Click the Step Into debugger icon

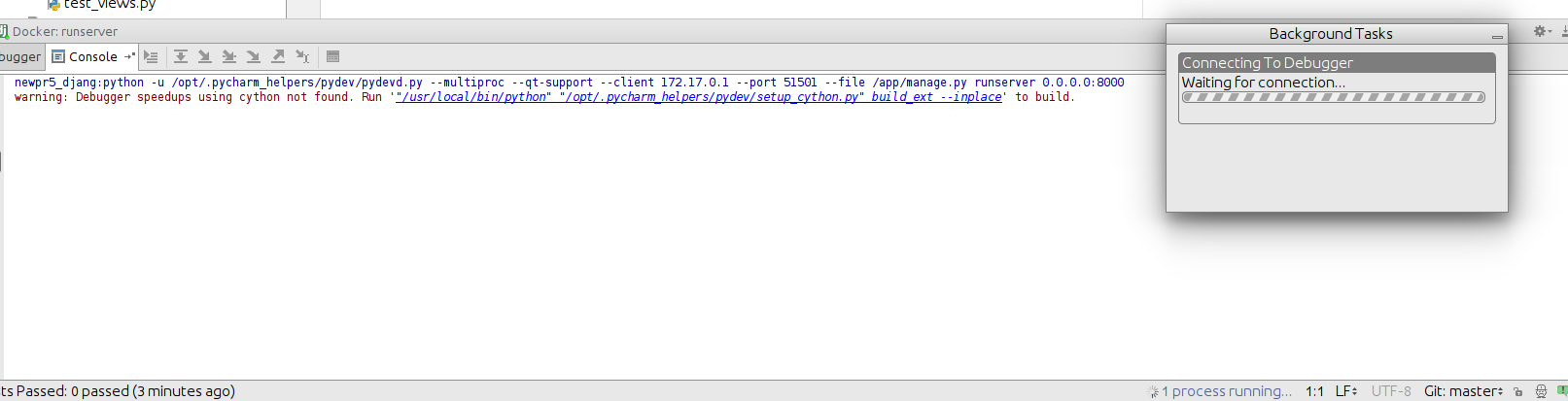(205, 56)
